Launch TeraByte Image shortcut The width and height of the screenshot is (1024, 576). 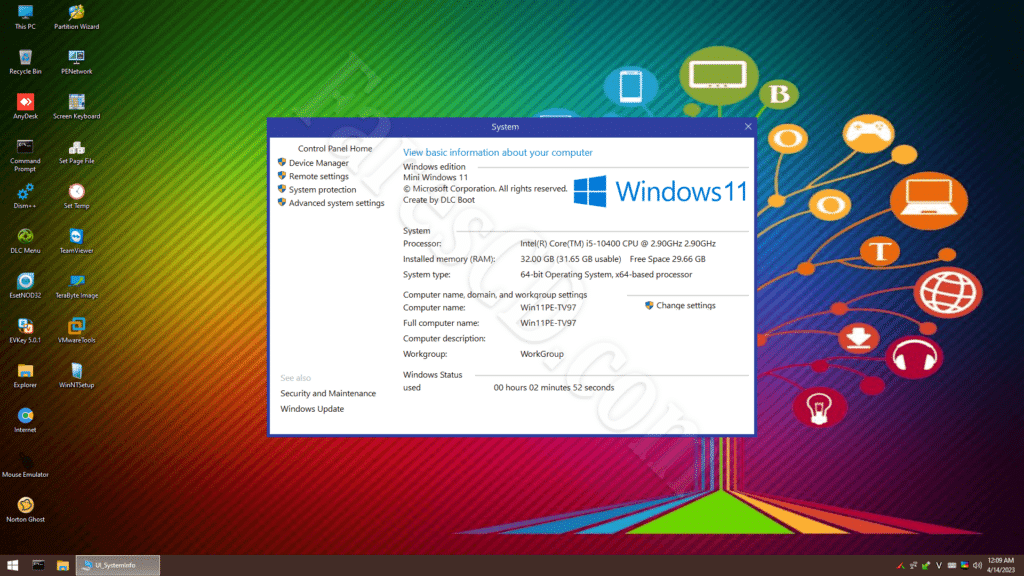(x=76, y=285)
